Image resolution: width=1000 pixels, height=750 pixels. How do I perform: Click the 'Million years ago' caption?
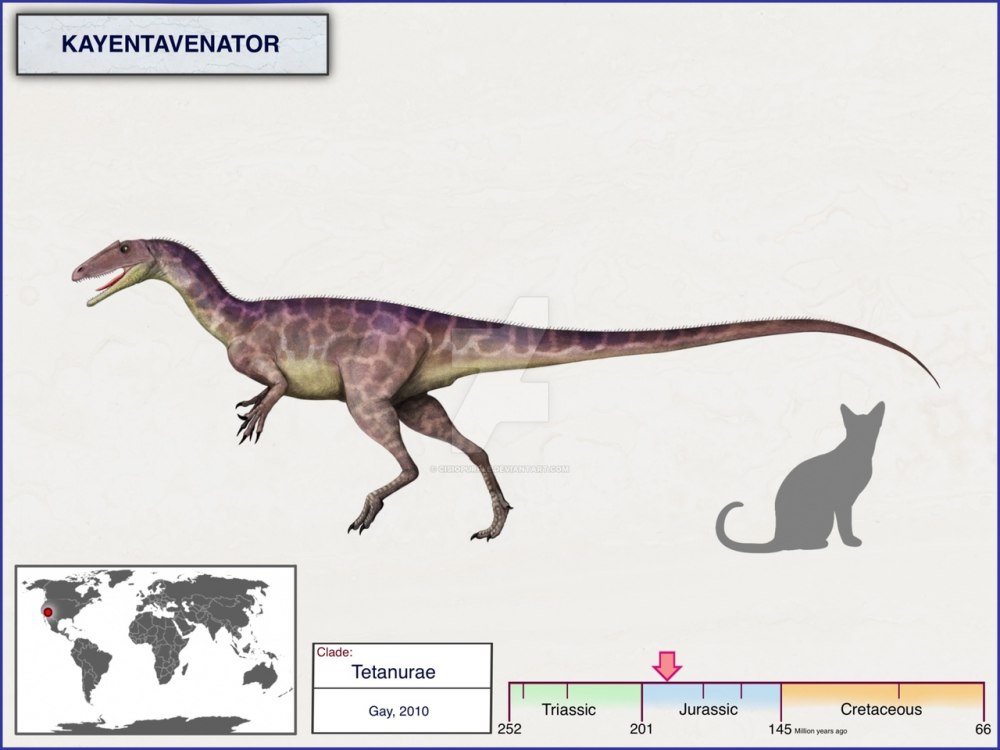[x=821, y=732]
